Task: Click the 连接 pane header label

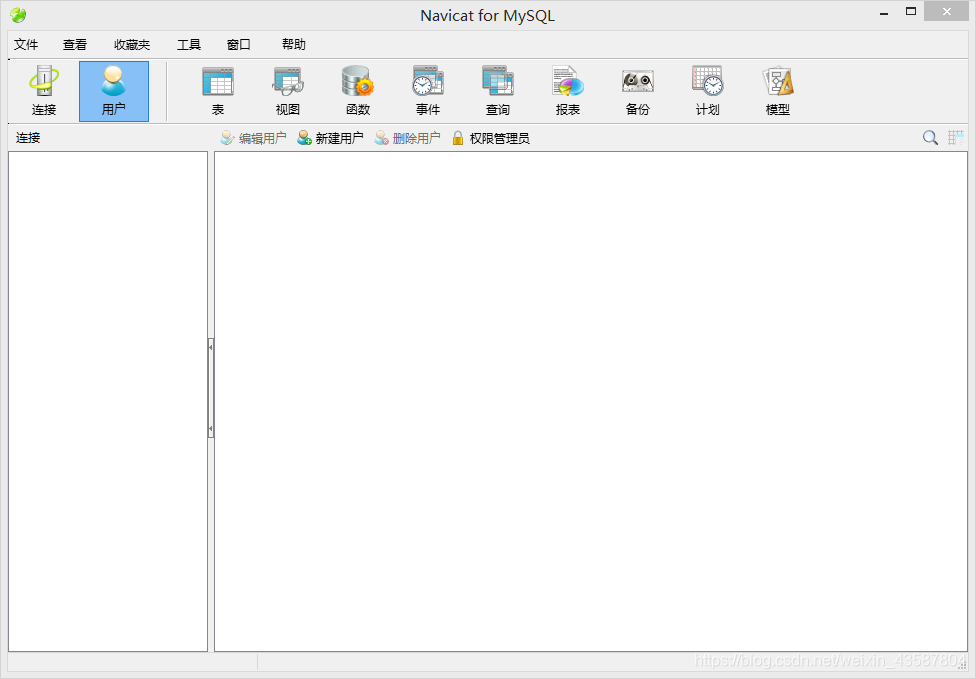Action: [28, 138]
